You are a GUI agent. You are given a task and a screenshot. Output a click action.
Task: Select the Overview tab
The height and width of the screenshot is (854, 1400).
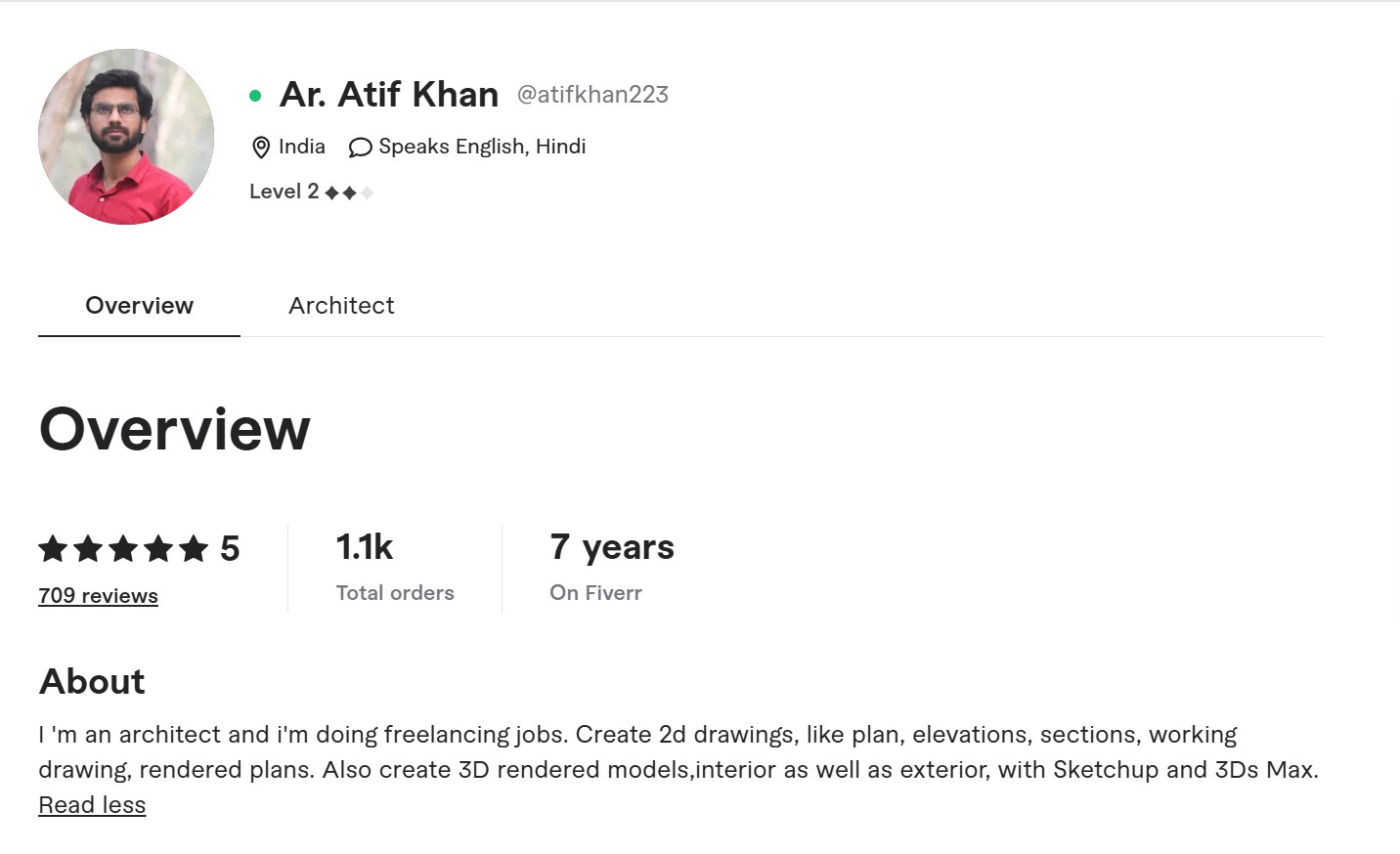[x=139, y=306]
